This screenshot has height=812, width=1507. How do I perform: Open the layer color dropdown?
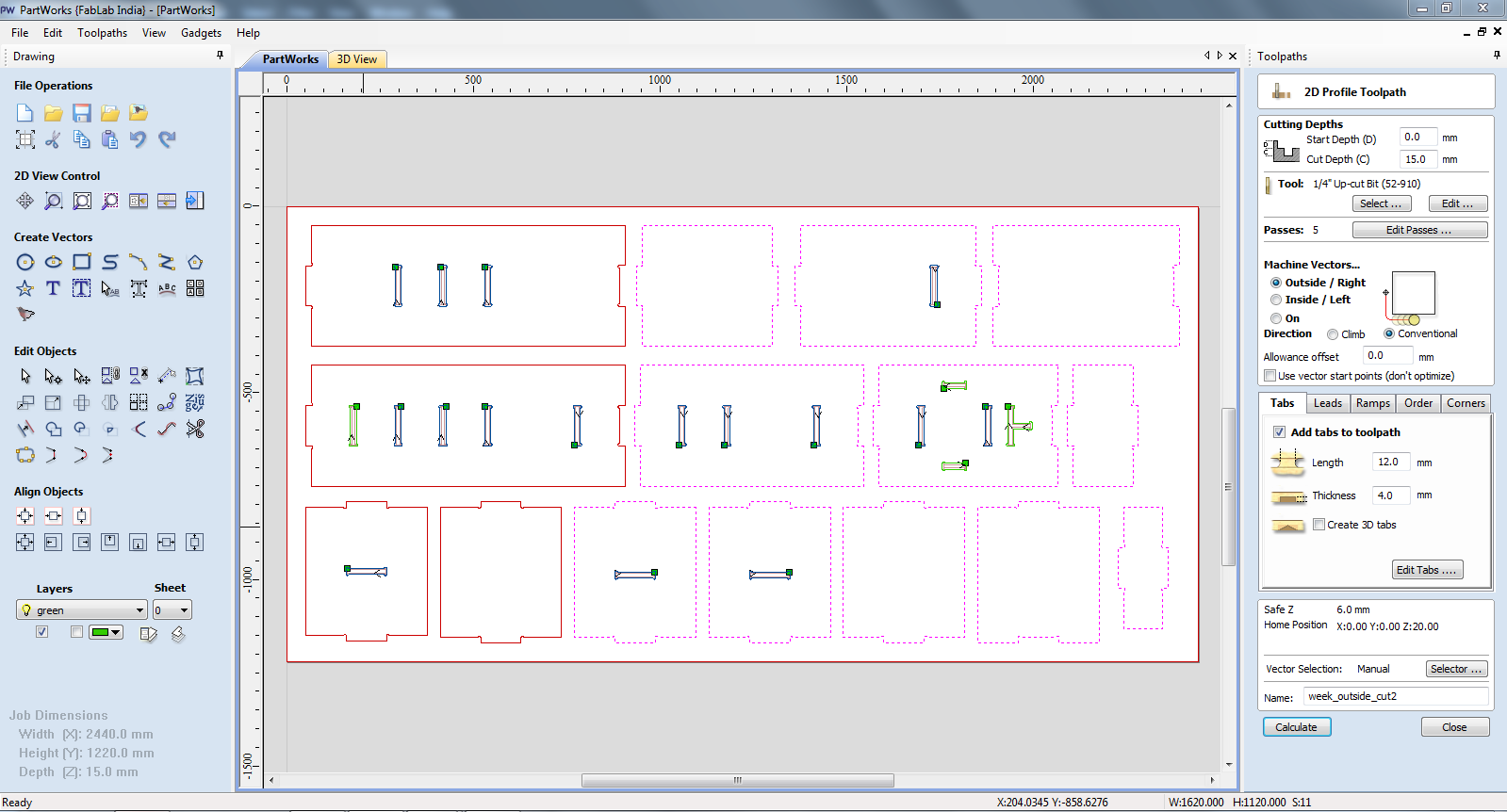point(106,632)
